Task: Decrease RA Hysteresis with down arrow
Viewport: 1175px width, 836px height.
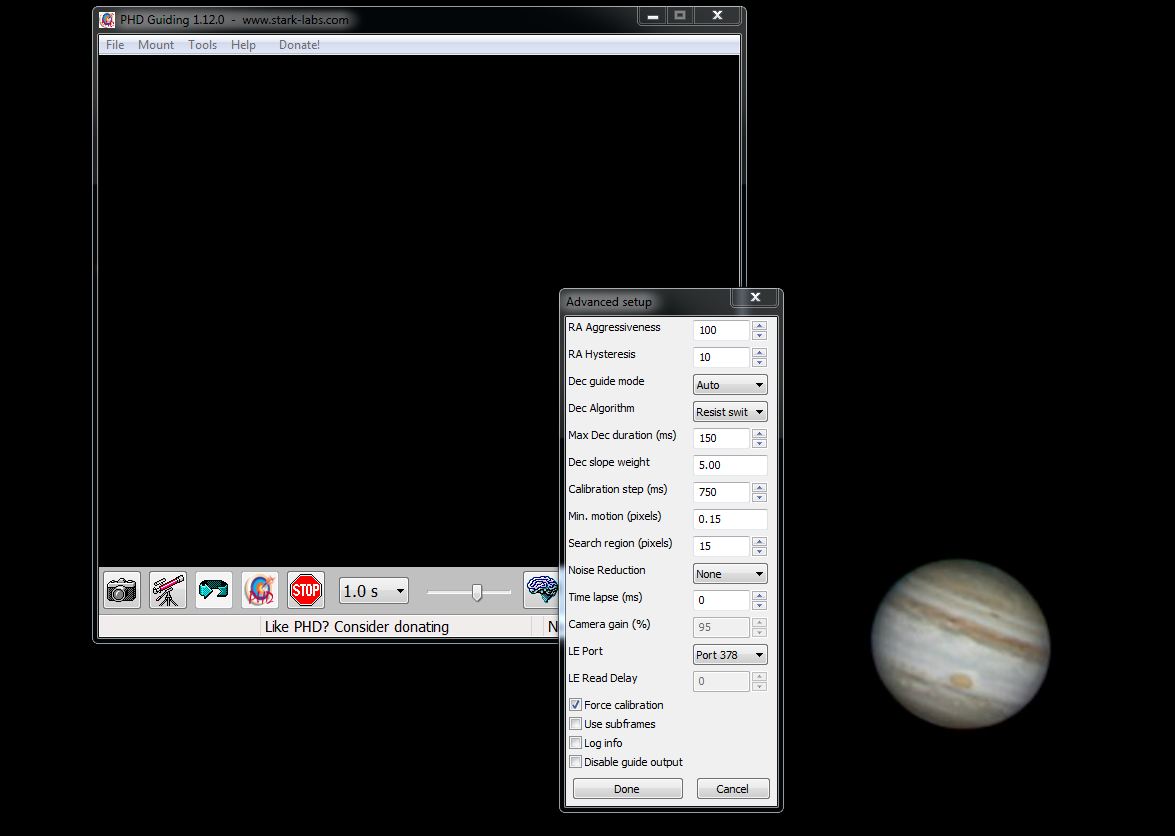Action: click(759, 363)
